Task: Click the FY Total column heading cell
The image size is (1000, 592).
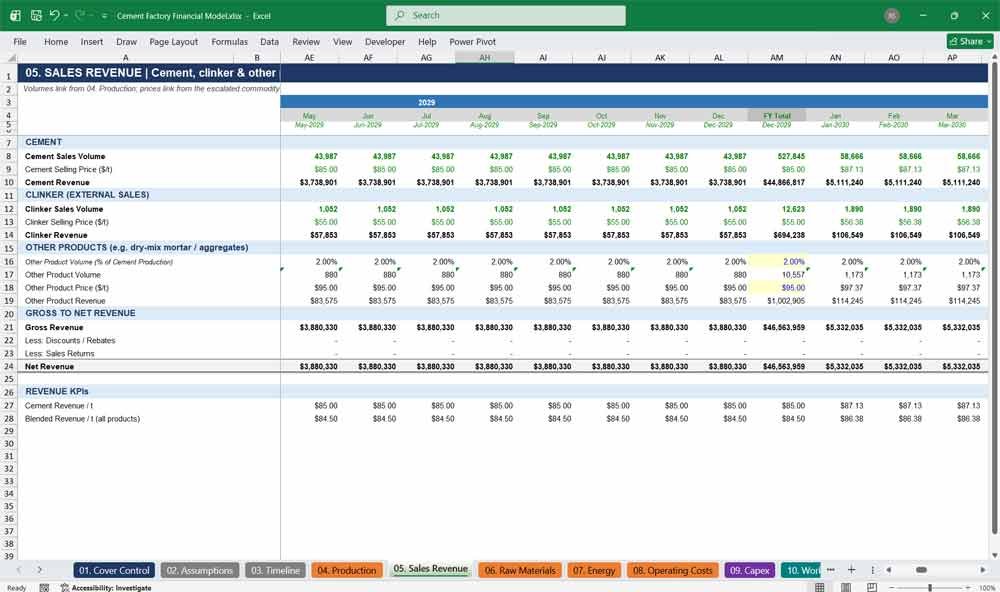Action: click(777, 115)
